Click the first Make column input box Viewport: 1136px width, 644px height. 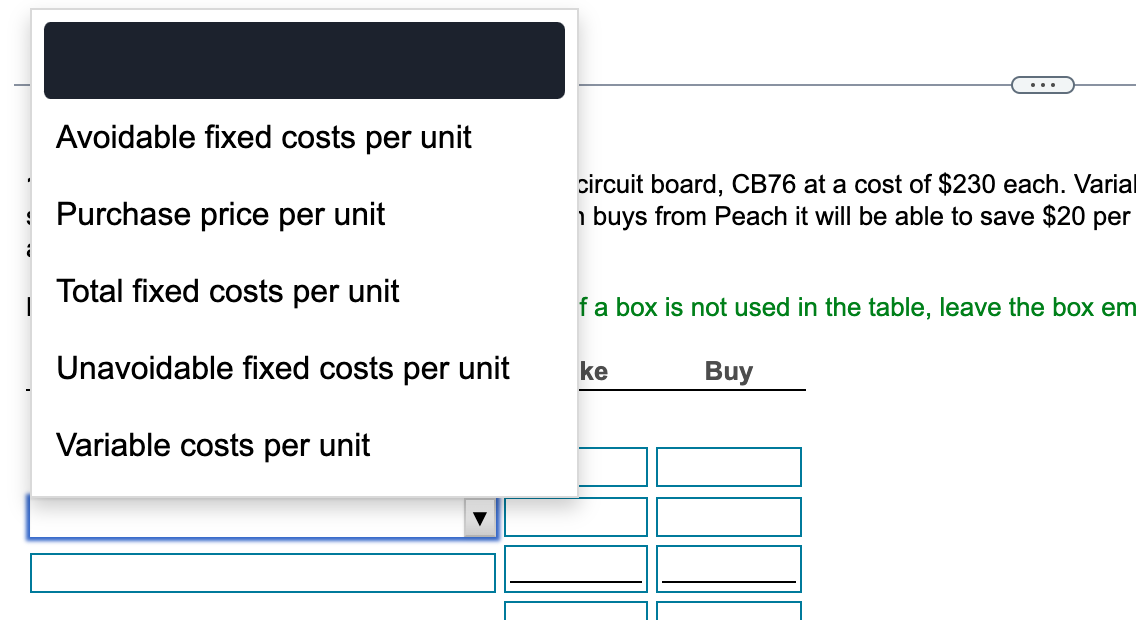576,466
